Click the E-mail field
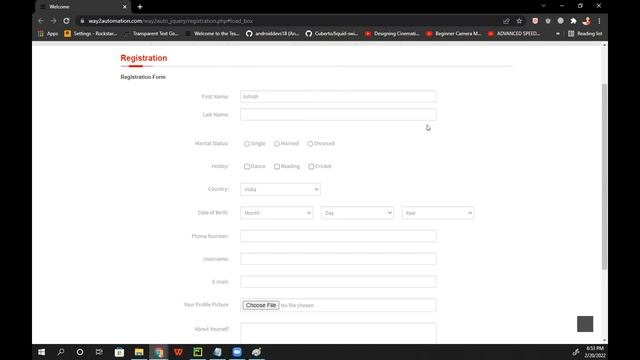The height and width of the screenshot is (360, 640). pos(338,282)
